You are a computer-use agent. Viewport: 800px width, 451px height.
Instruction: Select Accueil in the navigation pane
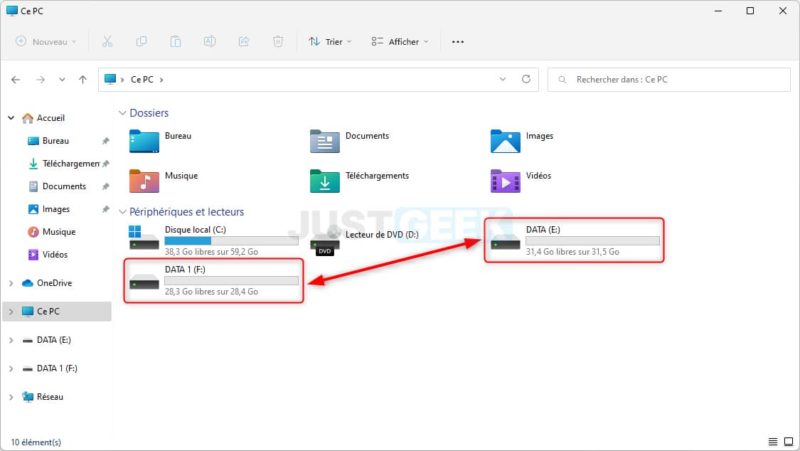click(51, 118)
